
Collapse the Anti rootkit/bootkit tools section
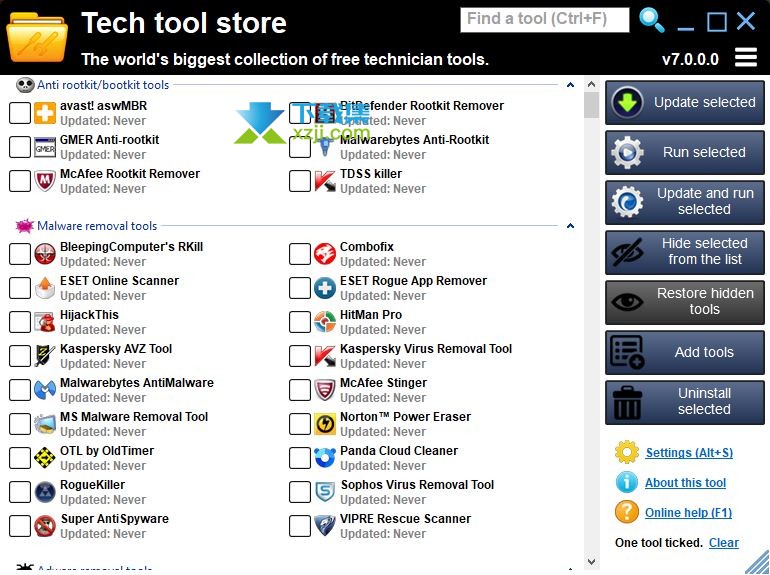570,85
